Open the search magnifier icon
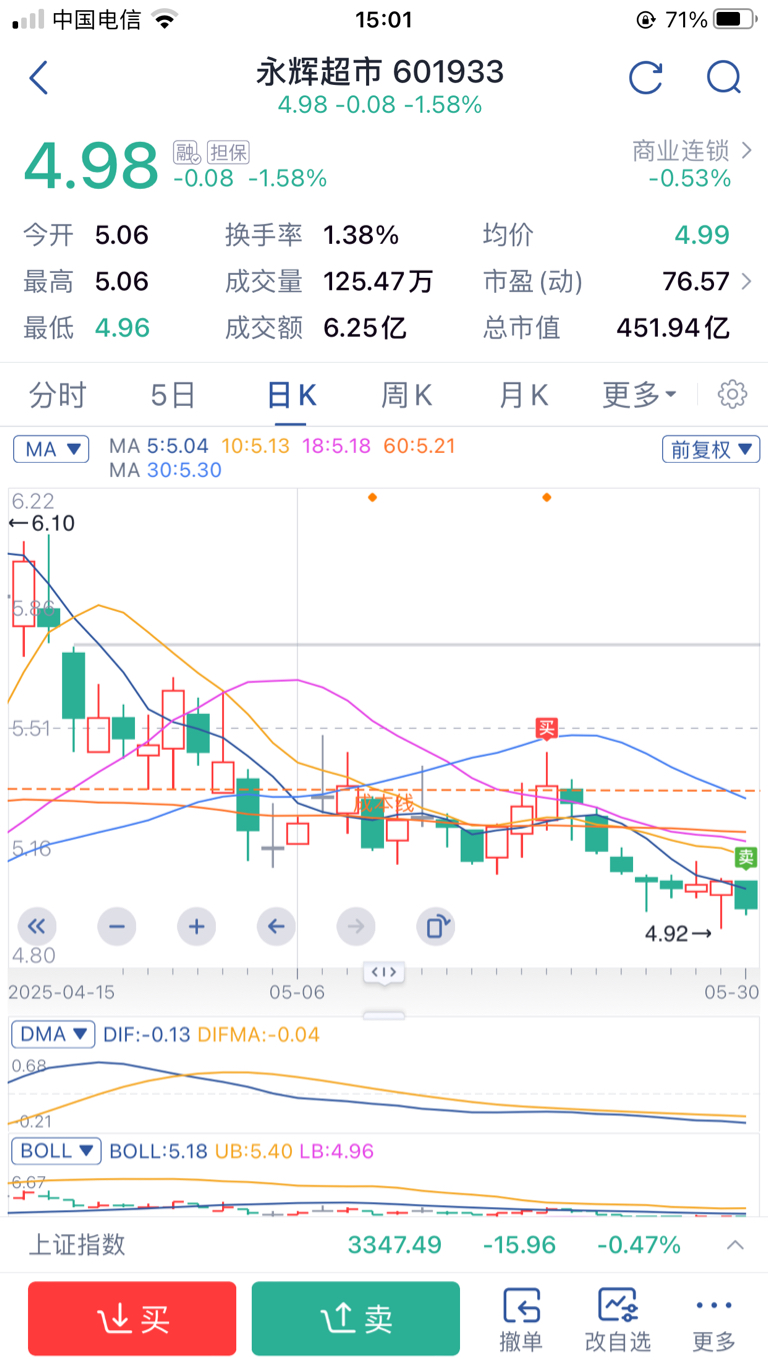 [723, 77]
